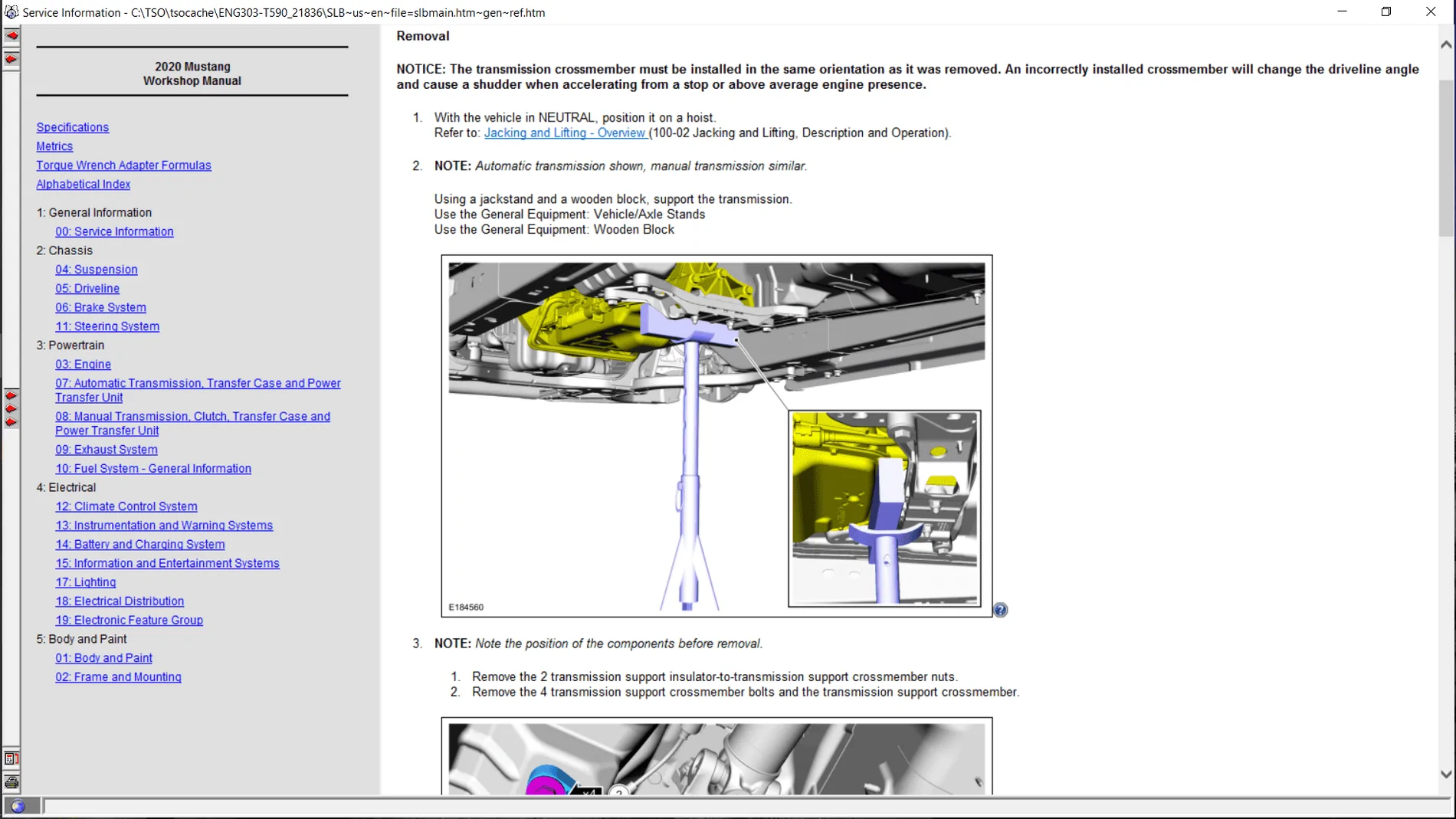Click the bottom arrow in the mid-sidebar group
1456x819 pixels.
coord(11,422)
